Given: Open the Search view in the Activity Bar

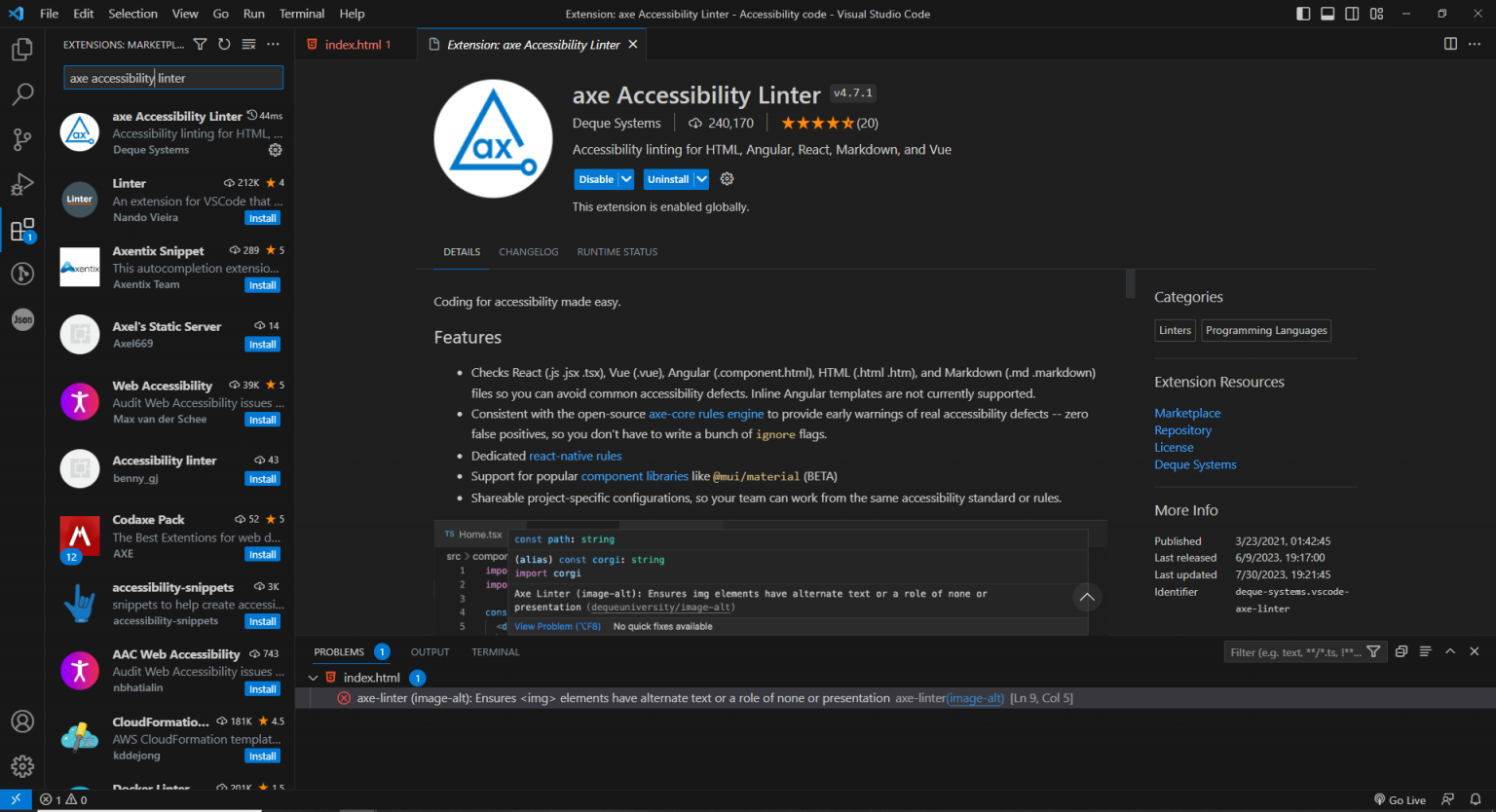Looking at the screenshot, I should click(21, 93).
